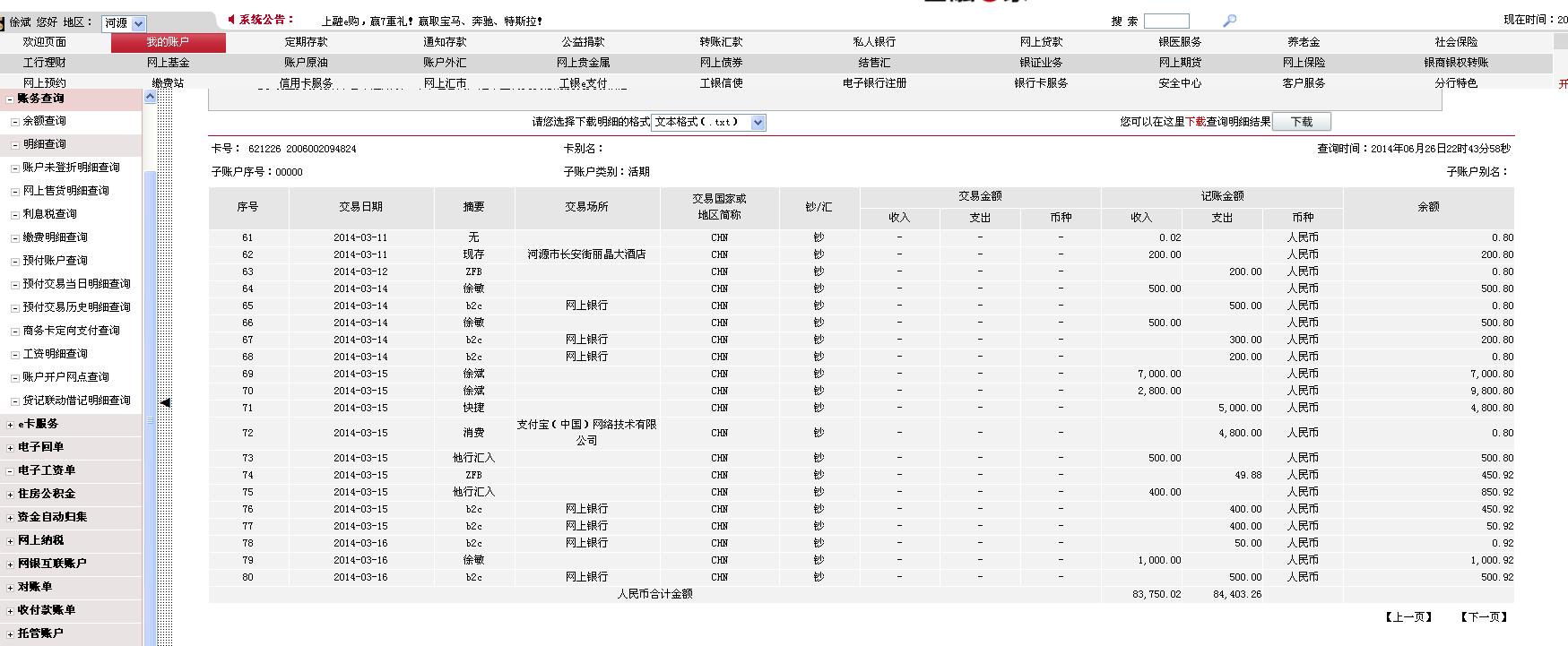Go to previous page with 上一页
The height and width of the screenshot is (646, 1568).
(x=1408, y=617)
